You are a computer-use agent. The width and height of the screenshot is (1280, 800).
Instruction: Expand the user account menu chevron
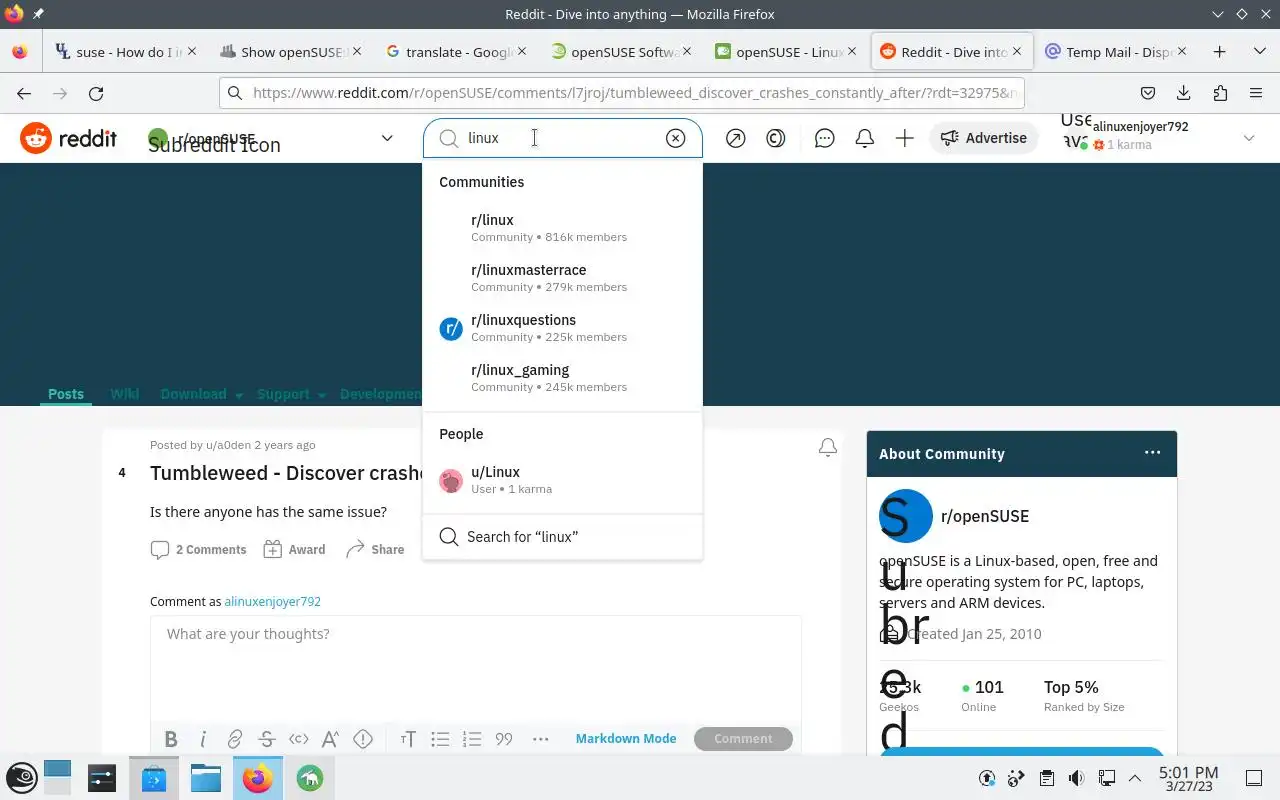point(1248,138)
